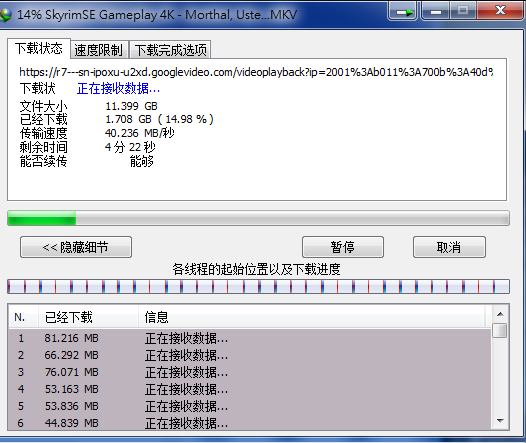
Task: Click the 各线程的起始位置以及下载进度 caption
Action: click(256, 269)
